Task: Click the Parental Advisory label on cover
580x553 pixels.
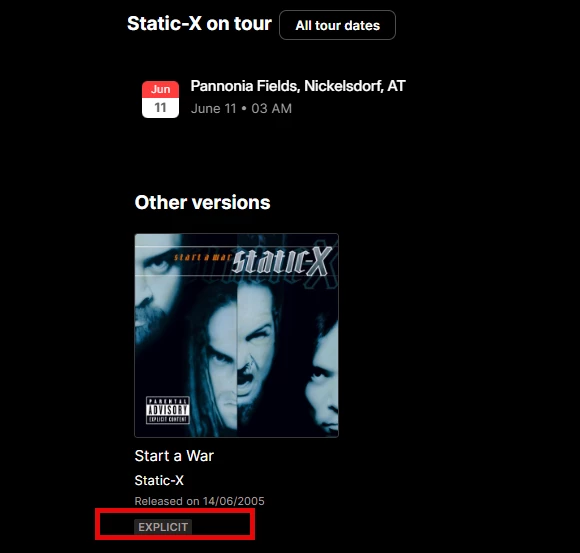Action: tap(168, 410)
